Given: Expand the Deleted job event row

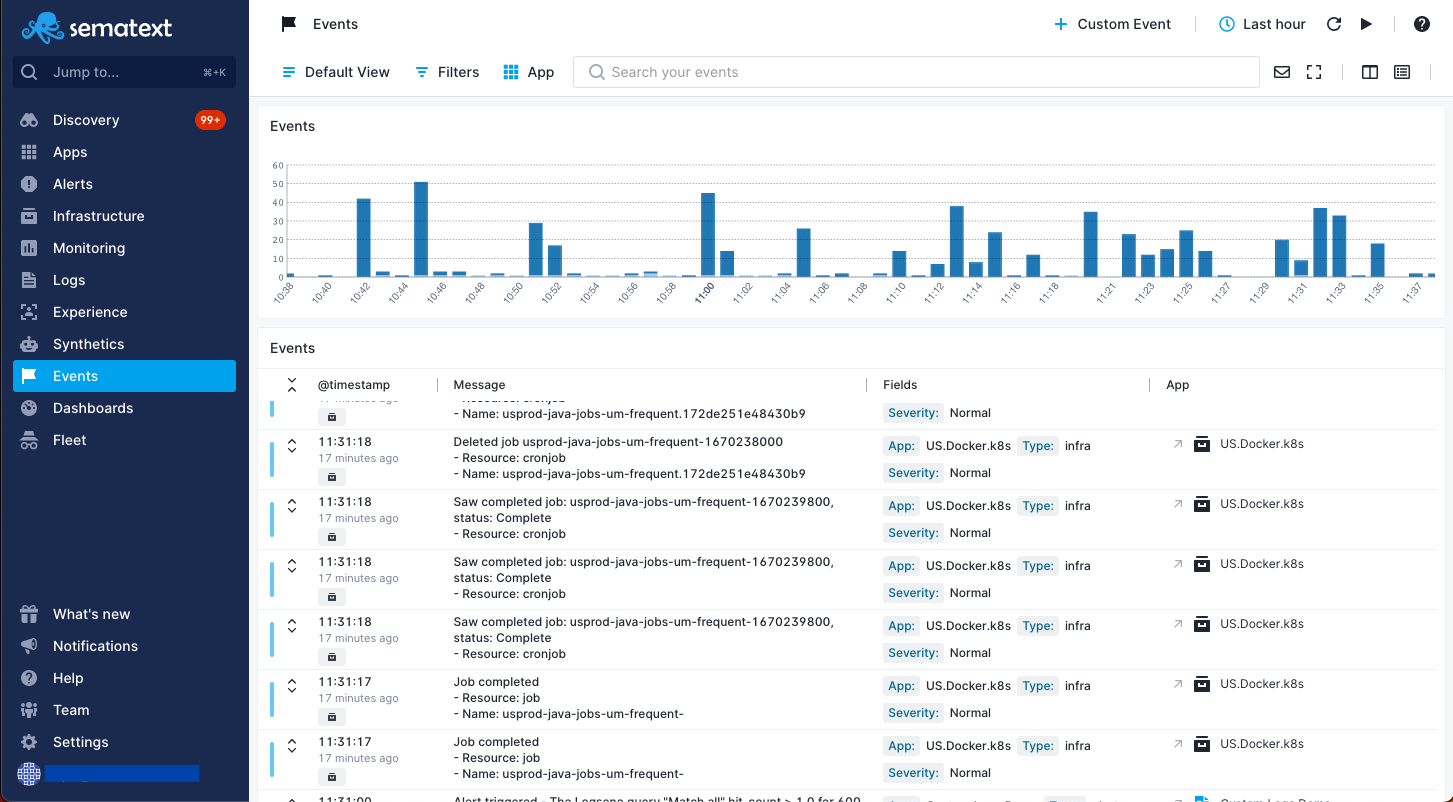Looking at the screenshot, I should [x=292, y=446].
